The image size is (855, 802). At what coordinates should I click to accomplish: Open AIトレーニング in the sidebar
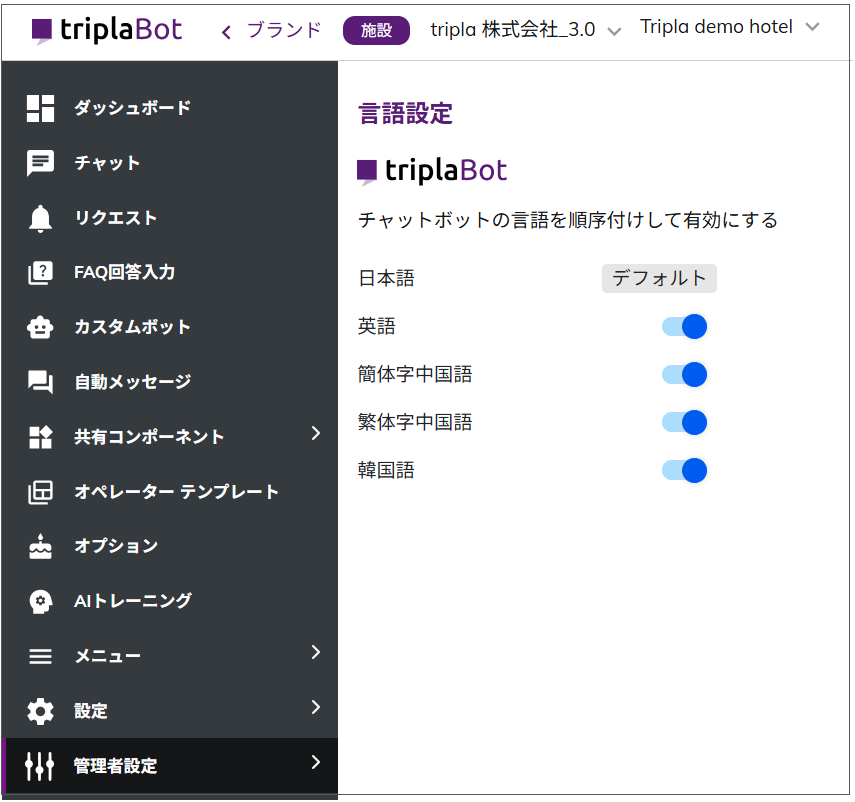click(170, 601)
